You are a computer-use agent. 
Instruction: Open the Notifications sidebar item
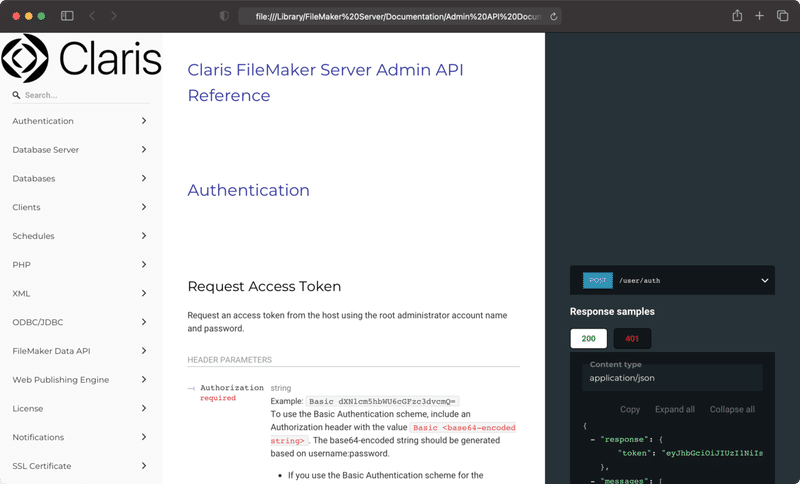(x=38, y=437)
